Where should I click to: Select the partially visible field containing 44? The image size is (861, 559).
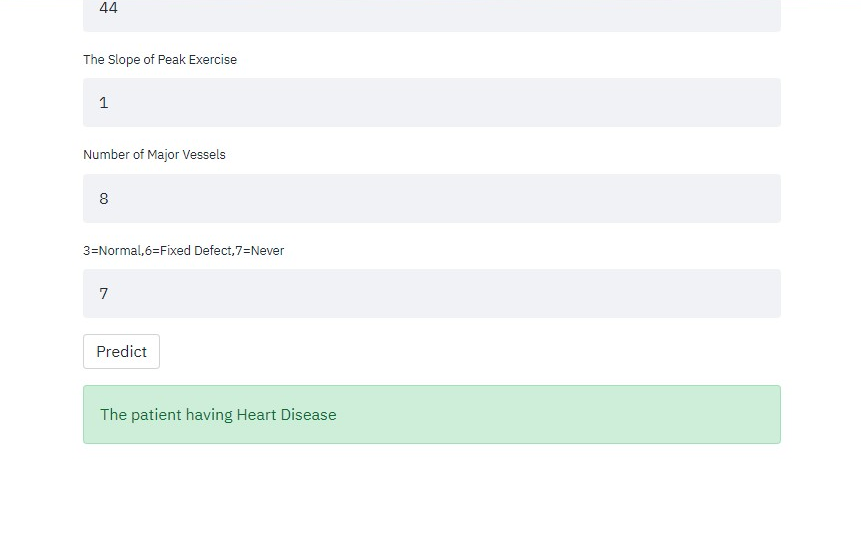click(431, 12)
